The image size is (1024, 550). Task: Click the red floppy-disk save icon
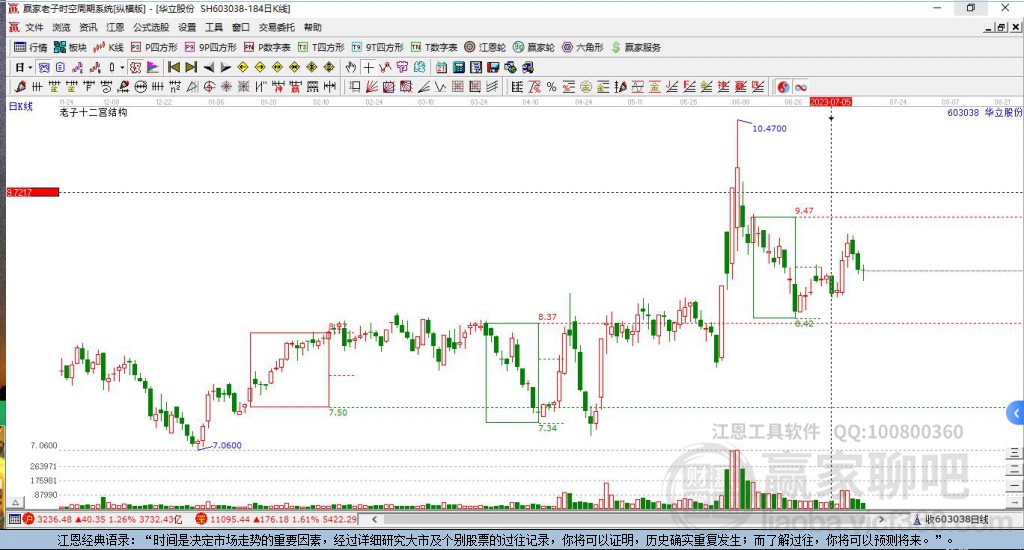point(493,67)
